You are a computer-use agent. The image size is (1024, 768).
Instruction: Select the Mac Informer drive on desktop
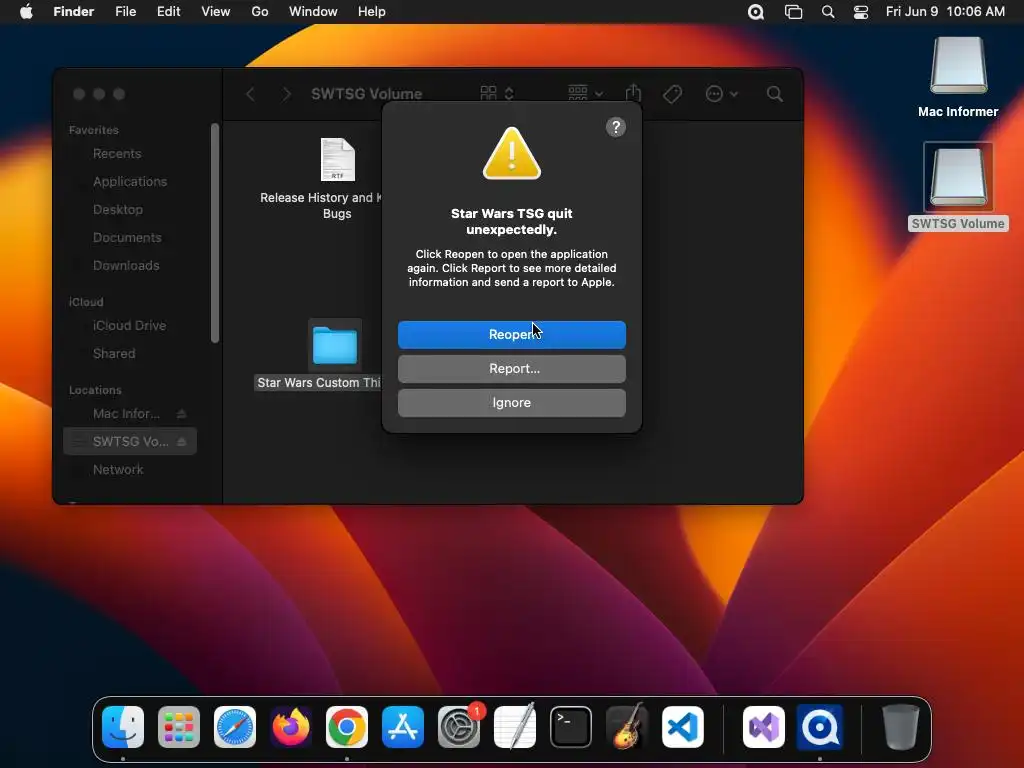(x=958, y=77)
